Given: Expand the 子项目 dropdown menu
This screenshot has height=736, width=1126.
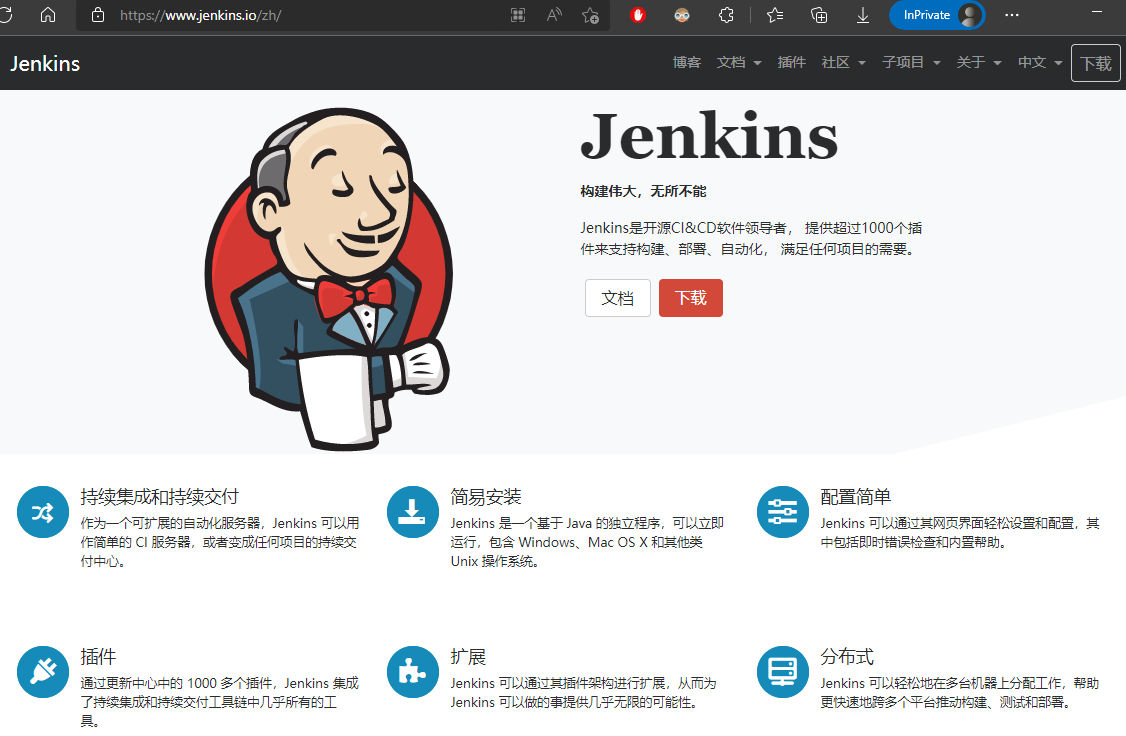Looking at the screenshot, I should click(911, 62).
